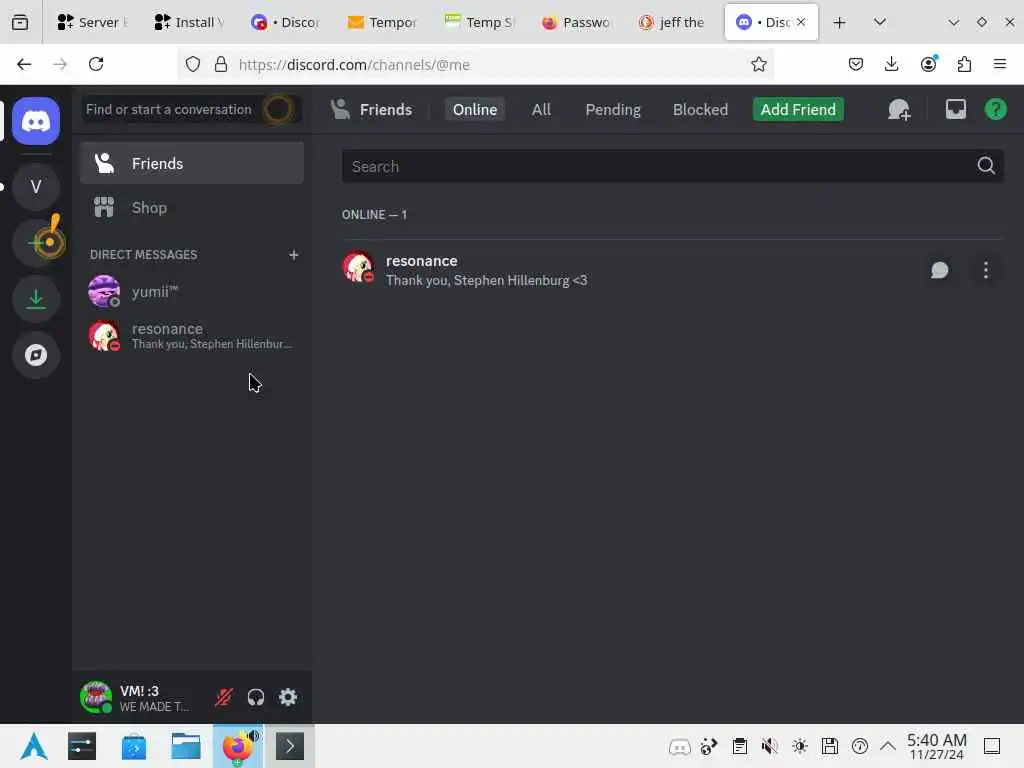
Task: Open clock showing 5:40 AM
Action: (x=937, y=746)
